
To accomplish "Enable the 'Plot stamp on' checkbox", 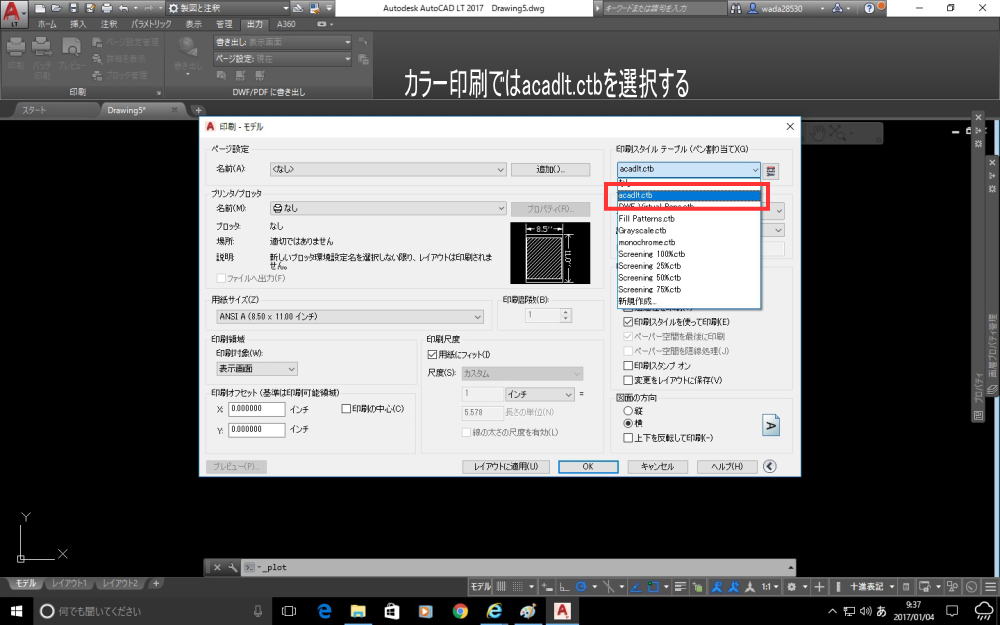I will pos(628,365).
